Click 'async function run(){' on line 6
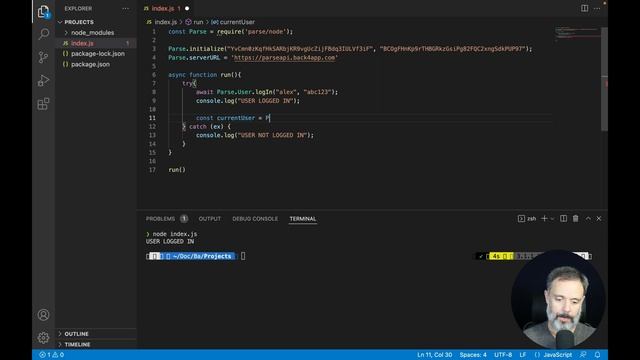Image resolution: width=640 pixels, height=360 pixels. [204, 75]
